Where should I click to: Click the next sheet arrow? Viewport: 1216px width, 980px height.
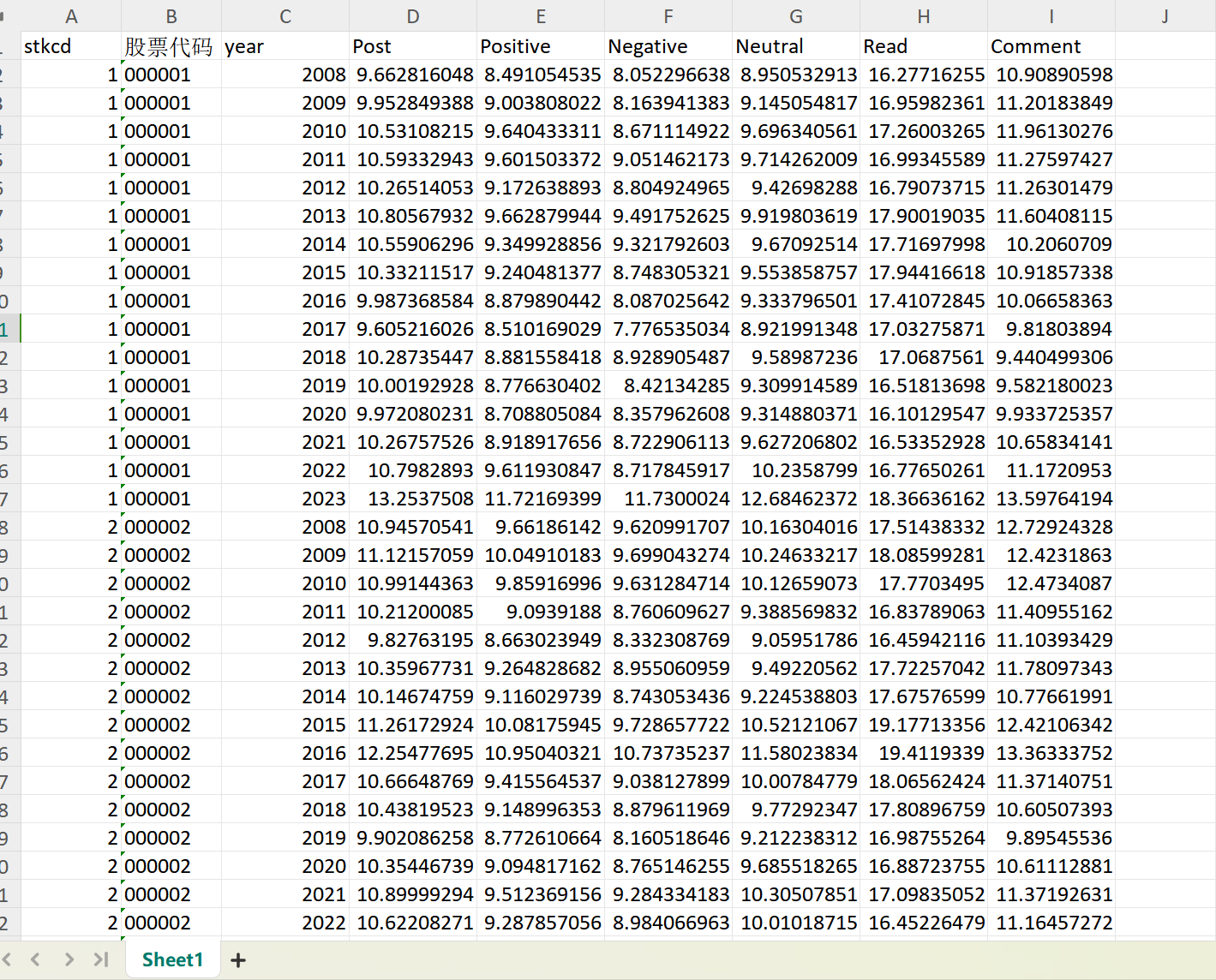[69, 959]
